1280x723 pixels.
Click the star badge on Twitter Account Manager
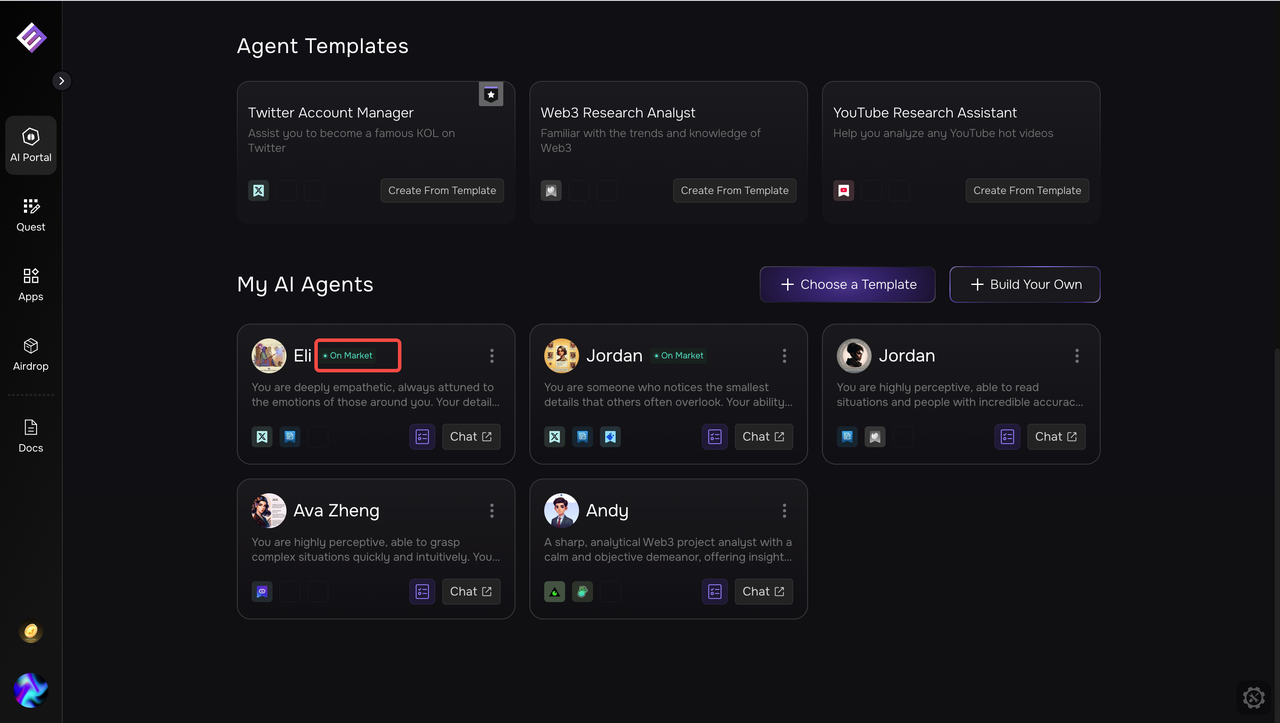pyautogui.click(x=491, y=94)
